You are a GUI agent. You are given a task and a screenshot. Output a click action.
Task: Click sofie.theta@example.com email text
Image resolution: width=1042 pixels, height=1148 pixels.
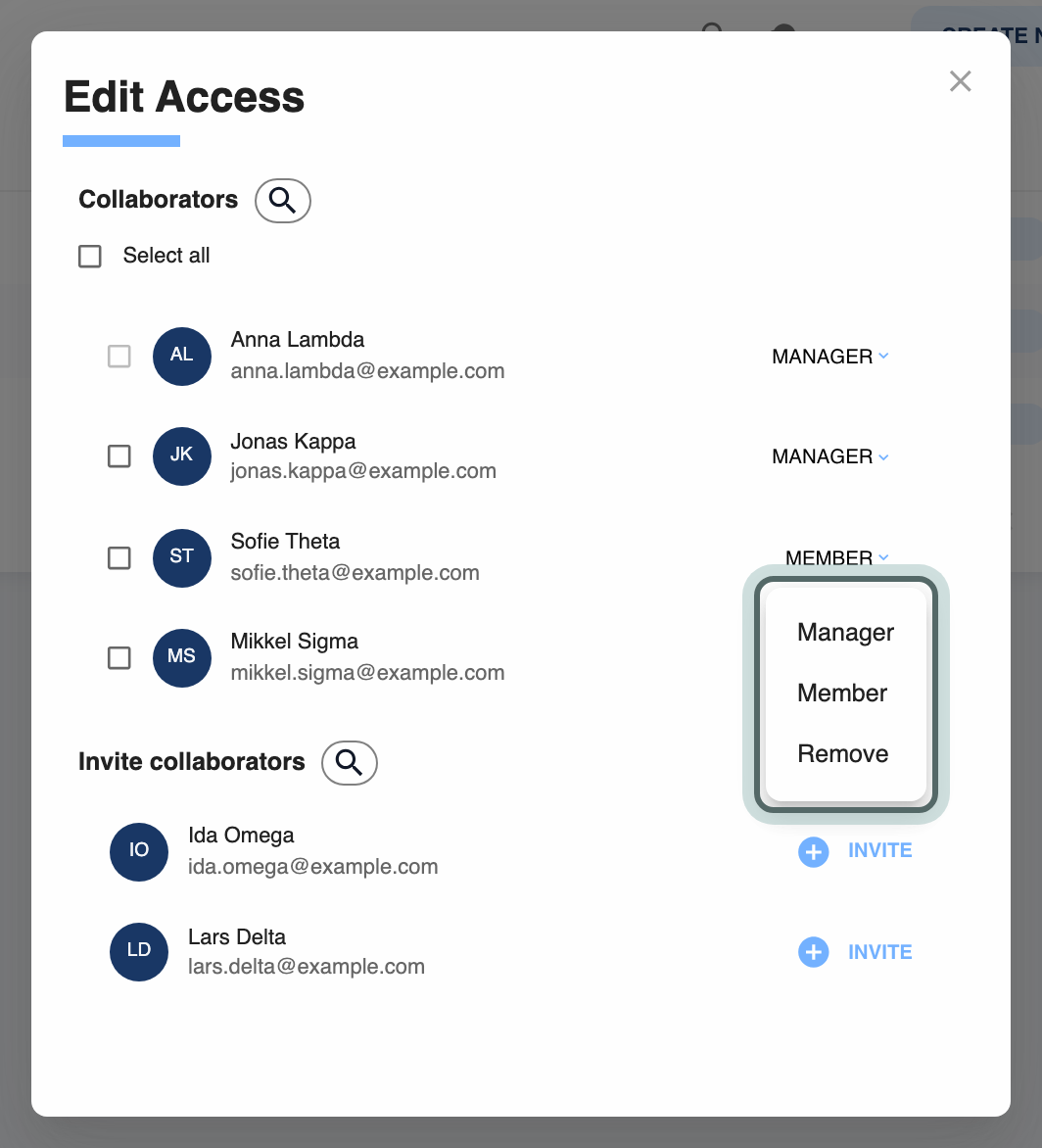point(355,573)
